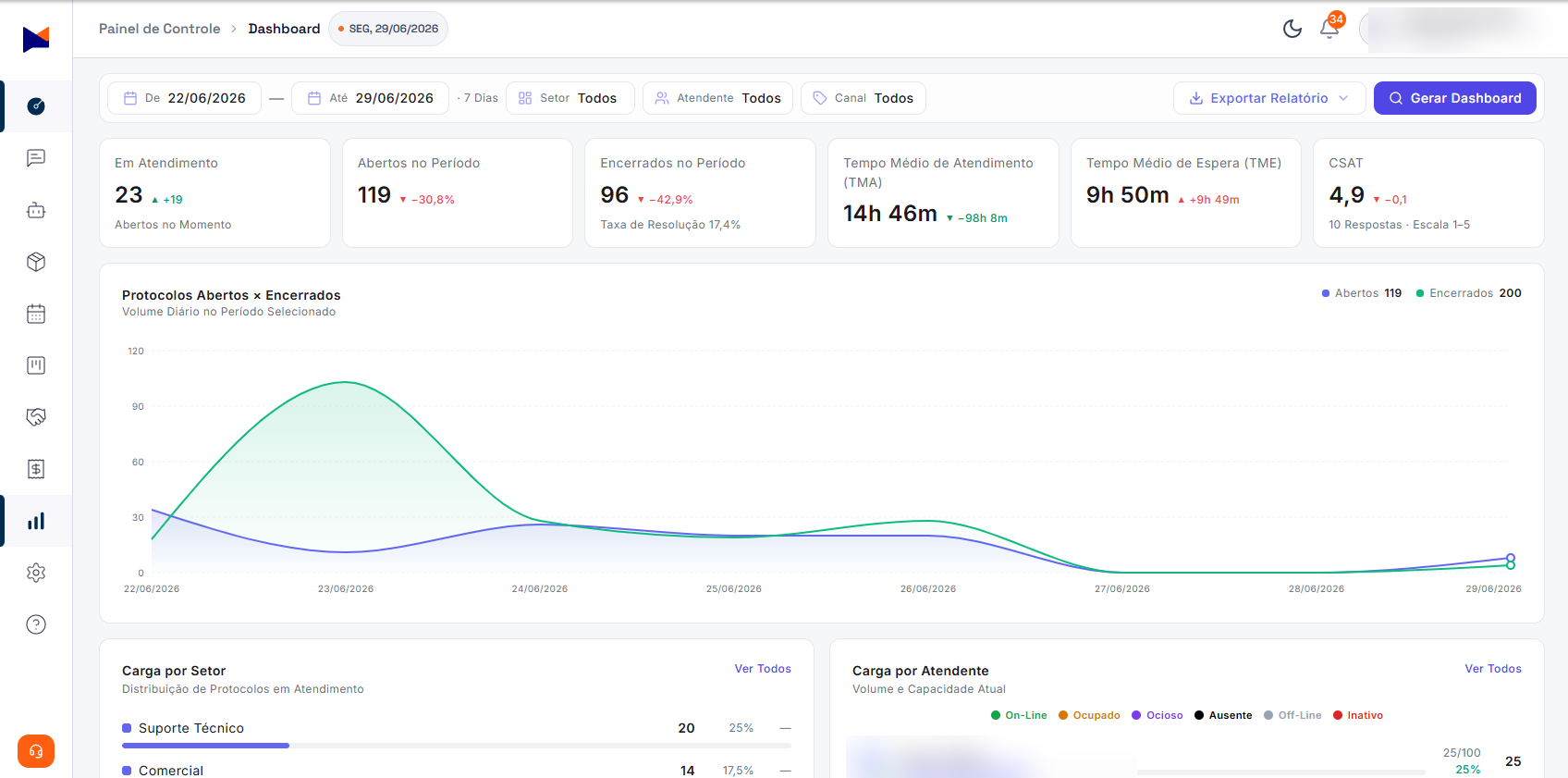Toggle the On-Line status legend

(1019, 715)
